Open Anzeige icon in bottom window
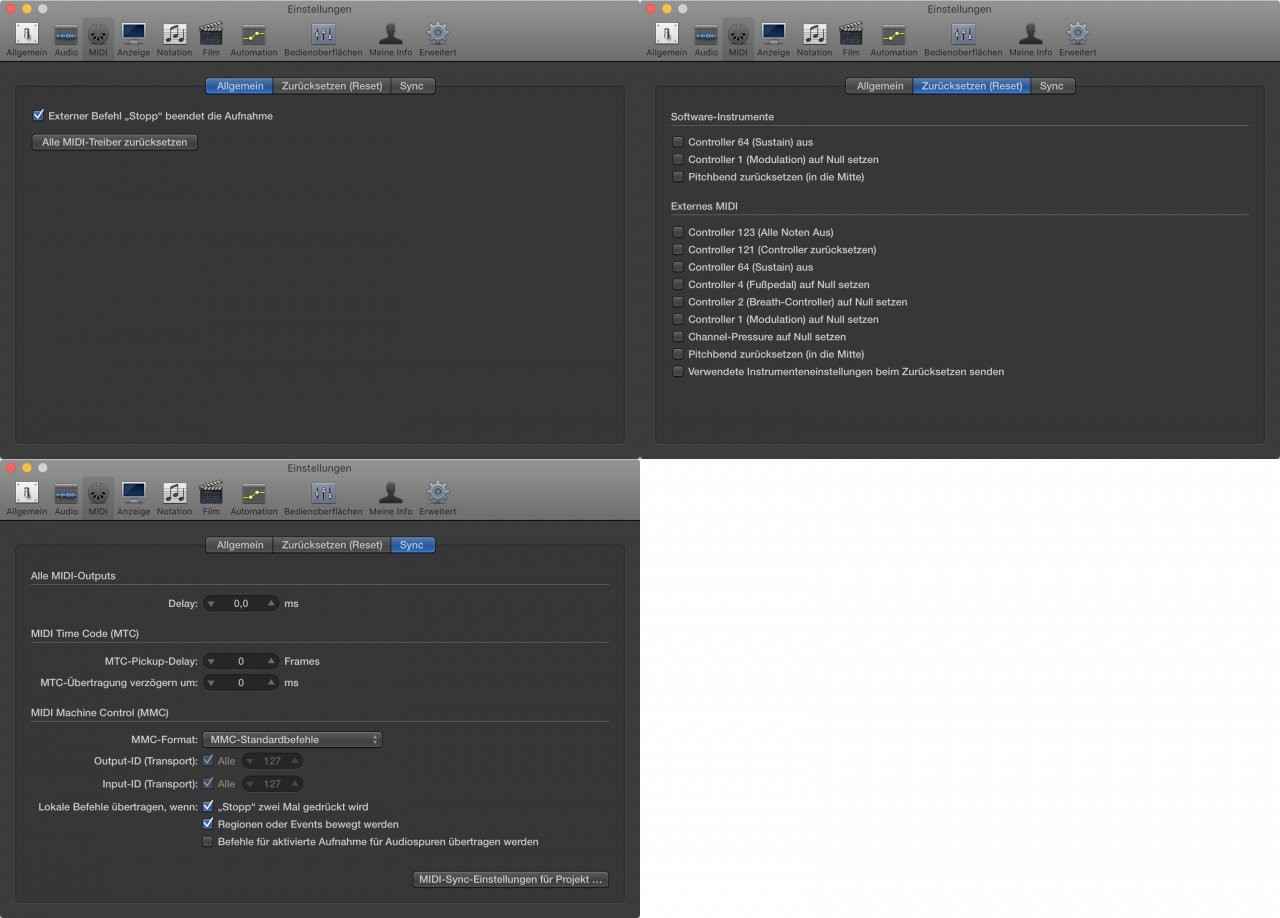This screenshot has height=918, width=1280. 133,497
